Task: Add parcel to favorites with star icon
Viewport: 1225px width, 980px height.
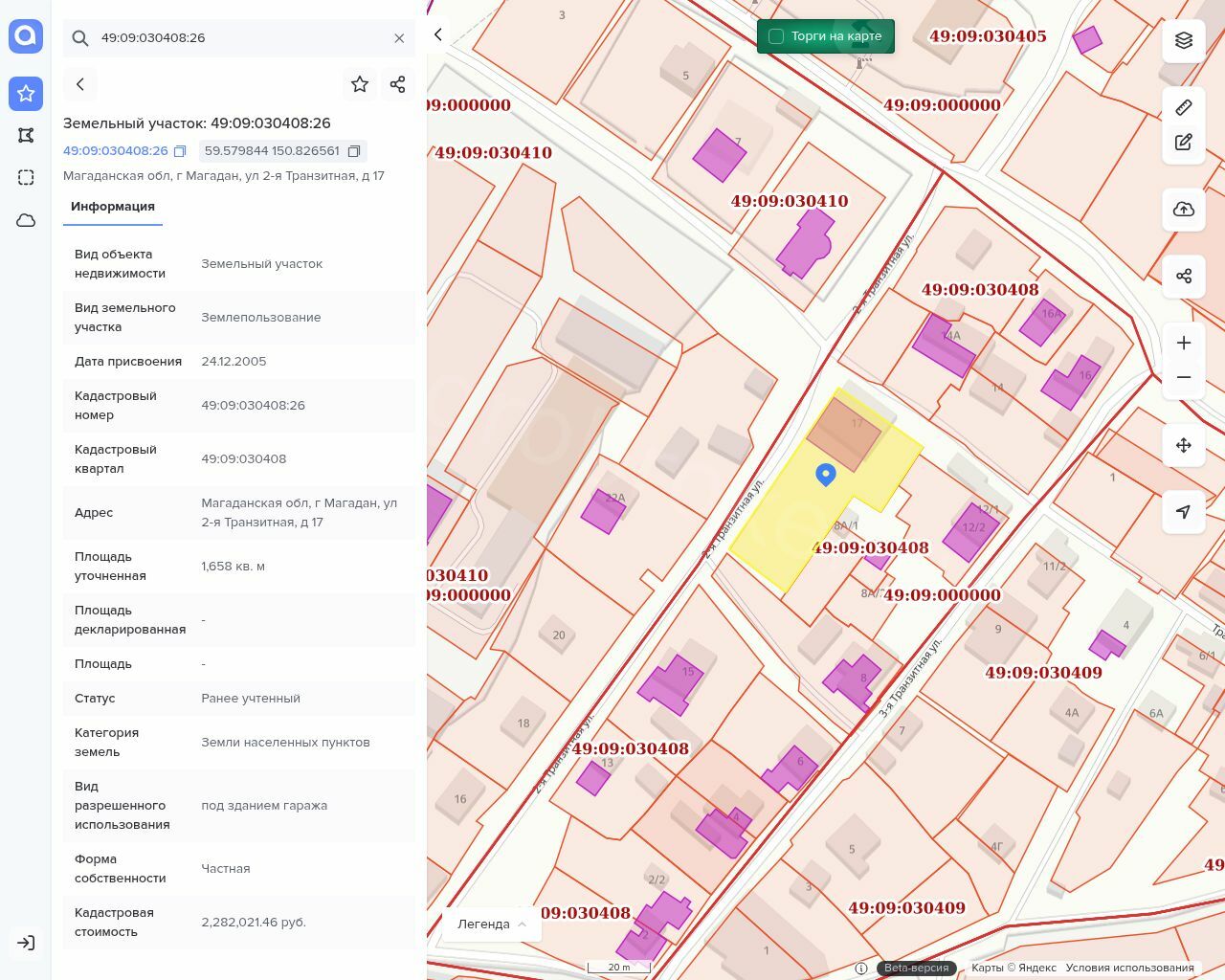Action: 360,84
